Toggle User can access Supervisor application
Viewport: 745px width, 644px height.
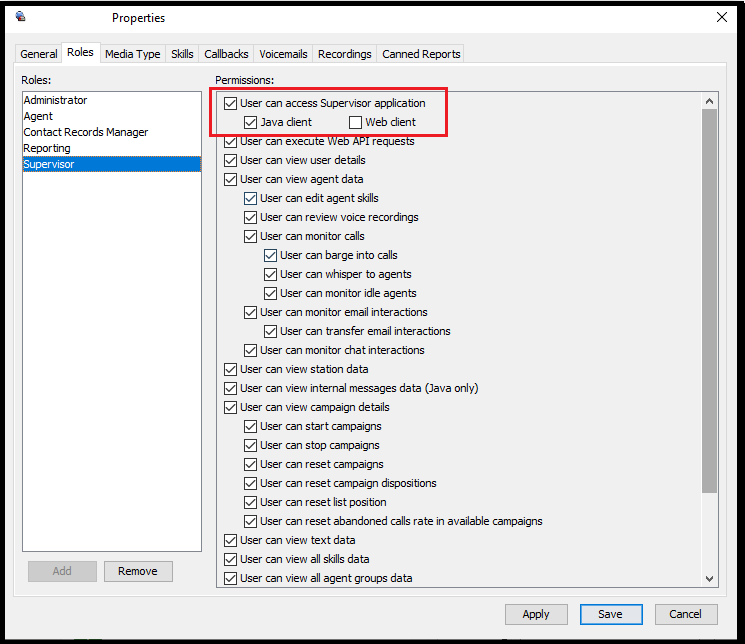[230, 103]
